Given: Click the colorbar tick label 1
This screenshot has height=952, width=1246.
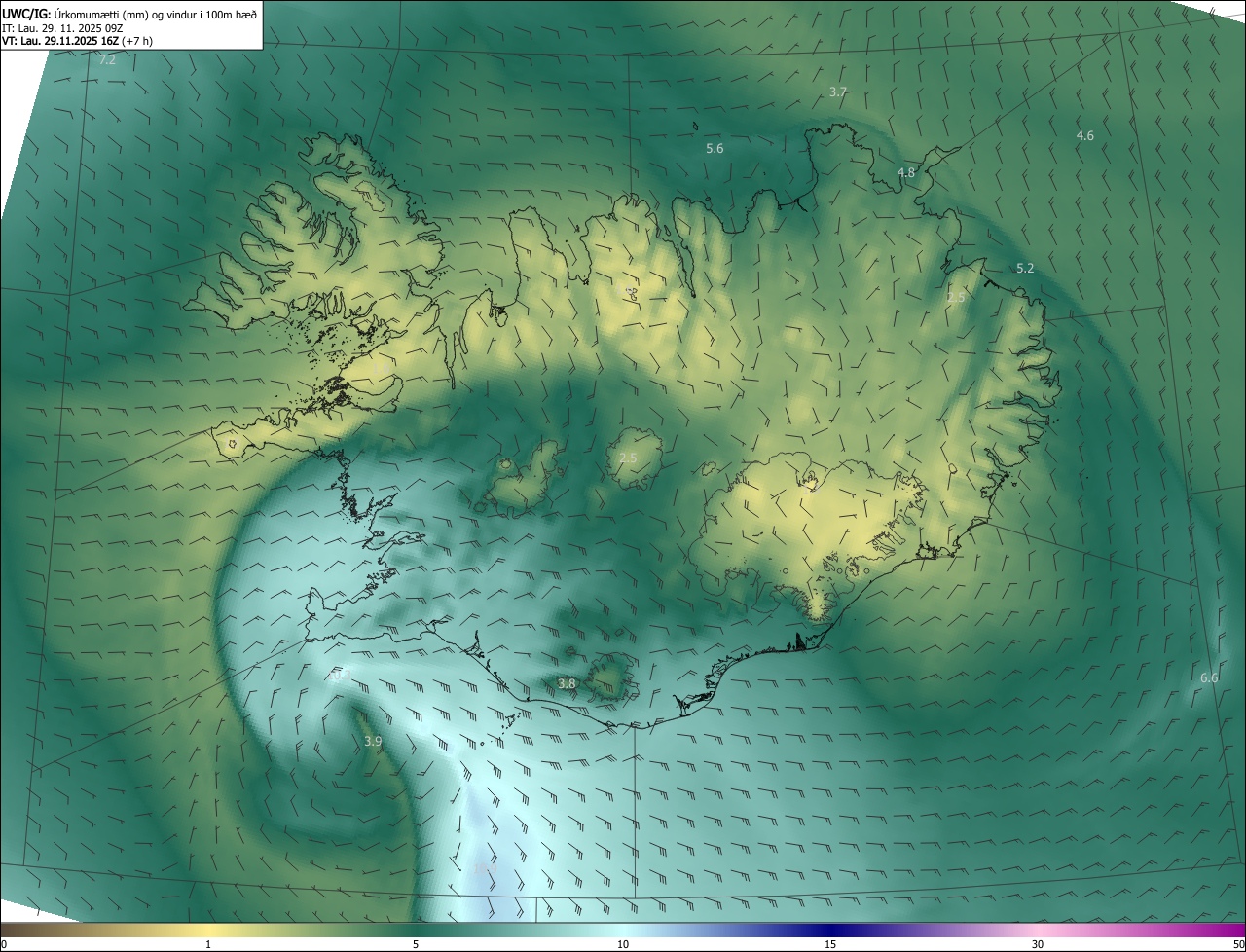Looking at the screenshot, I should (208, 944).
